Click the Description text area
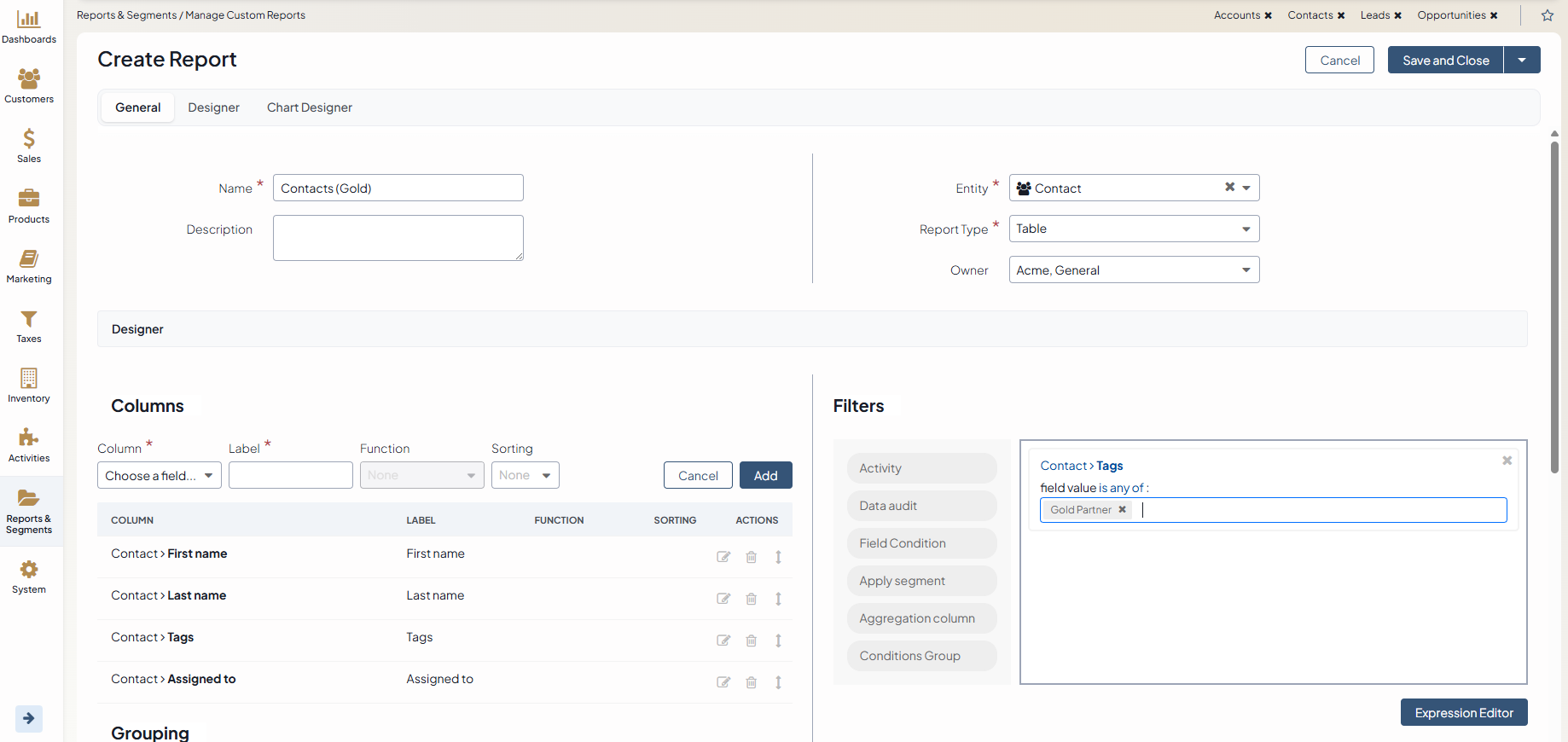Image resolution: width=1568 pixels, height=742 pixels. 398,238
